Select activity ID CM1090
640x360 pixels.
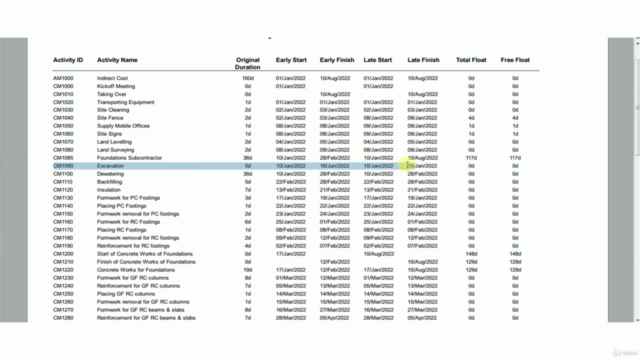coord(63,166)
